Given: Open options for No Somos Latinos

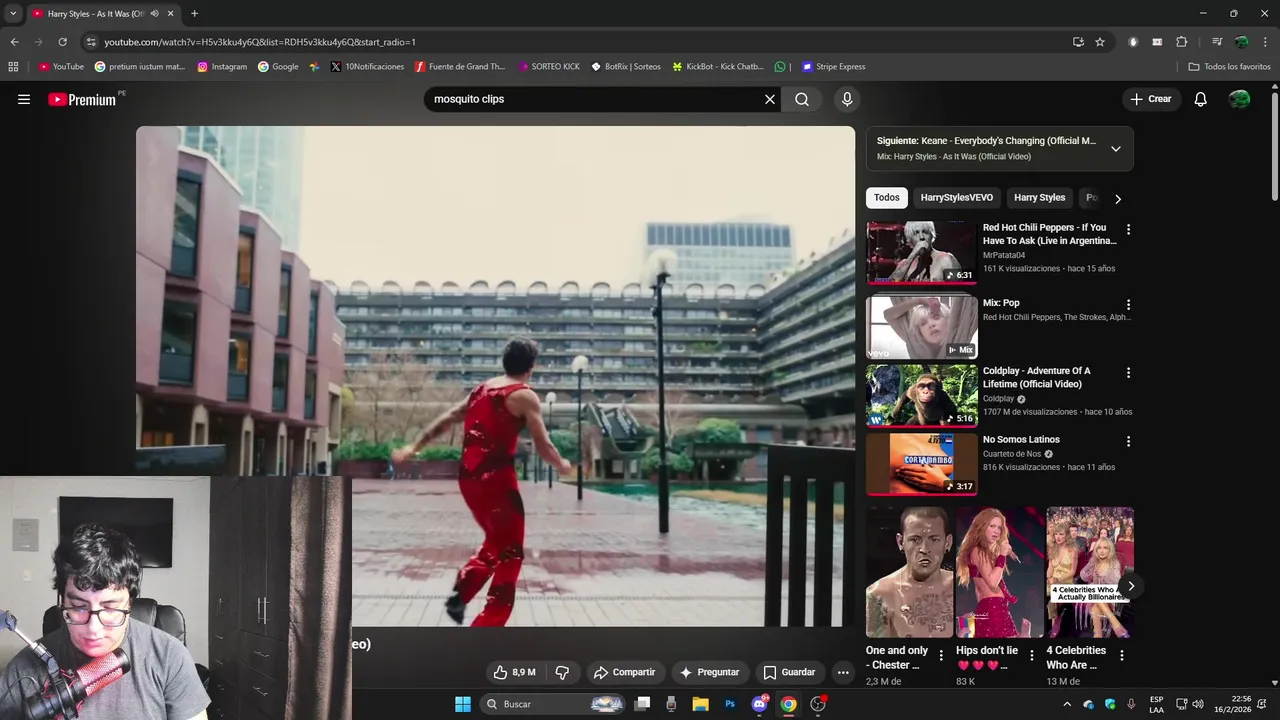Looking at the screenshot, I should pyautogui.click(x=1129, y=441).
